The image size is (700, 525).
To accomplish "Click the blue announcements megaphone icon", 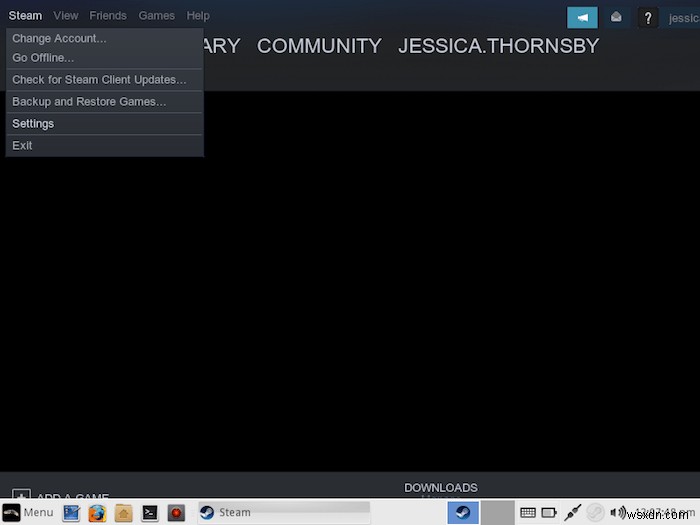I will (582, 18).
